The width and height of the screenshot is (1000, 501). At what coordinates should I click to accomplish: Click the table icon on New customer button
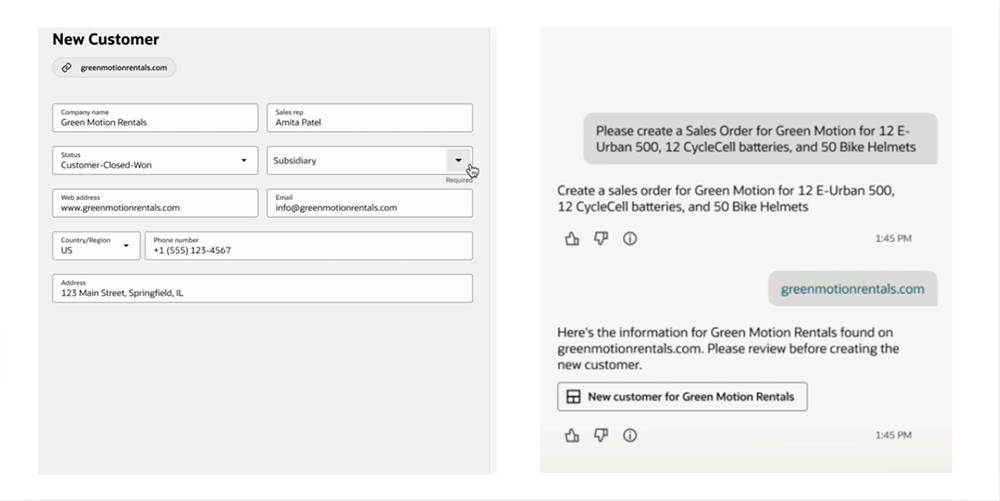coord(573,397)
